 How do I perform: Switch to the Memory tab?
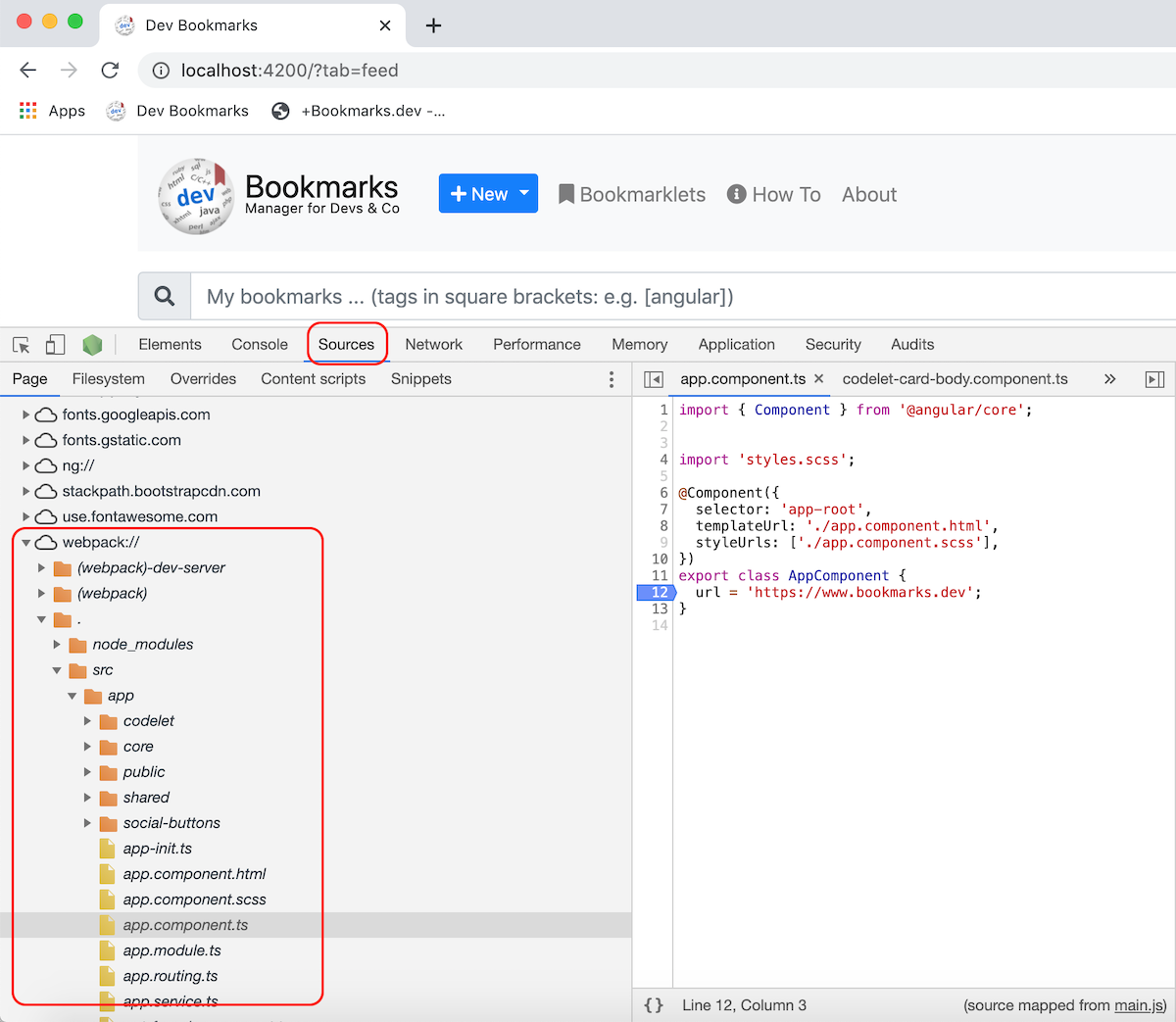640,344
